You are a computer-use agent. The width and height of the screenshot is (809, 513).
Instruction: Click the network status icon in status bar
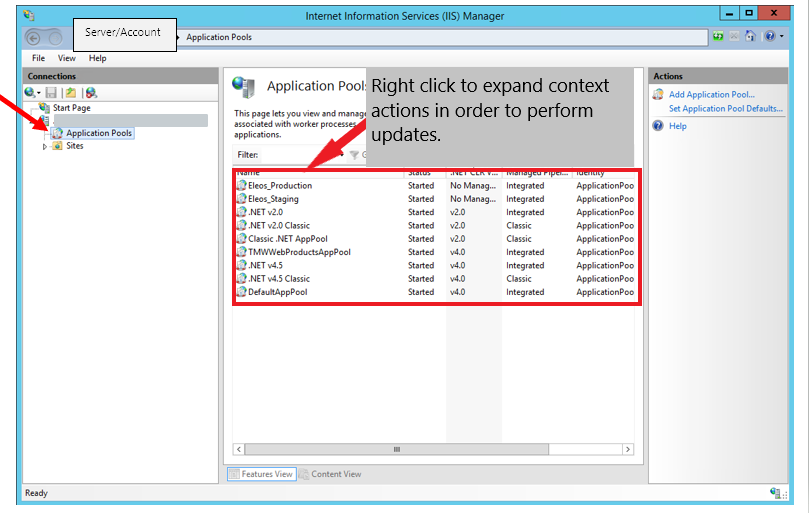[x=775, y=492]
